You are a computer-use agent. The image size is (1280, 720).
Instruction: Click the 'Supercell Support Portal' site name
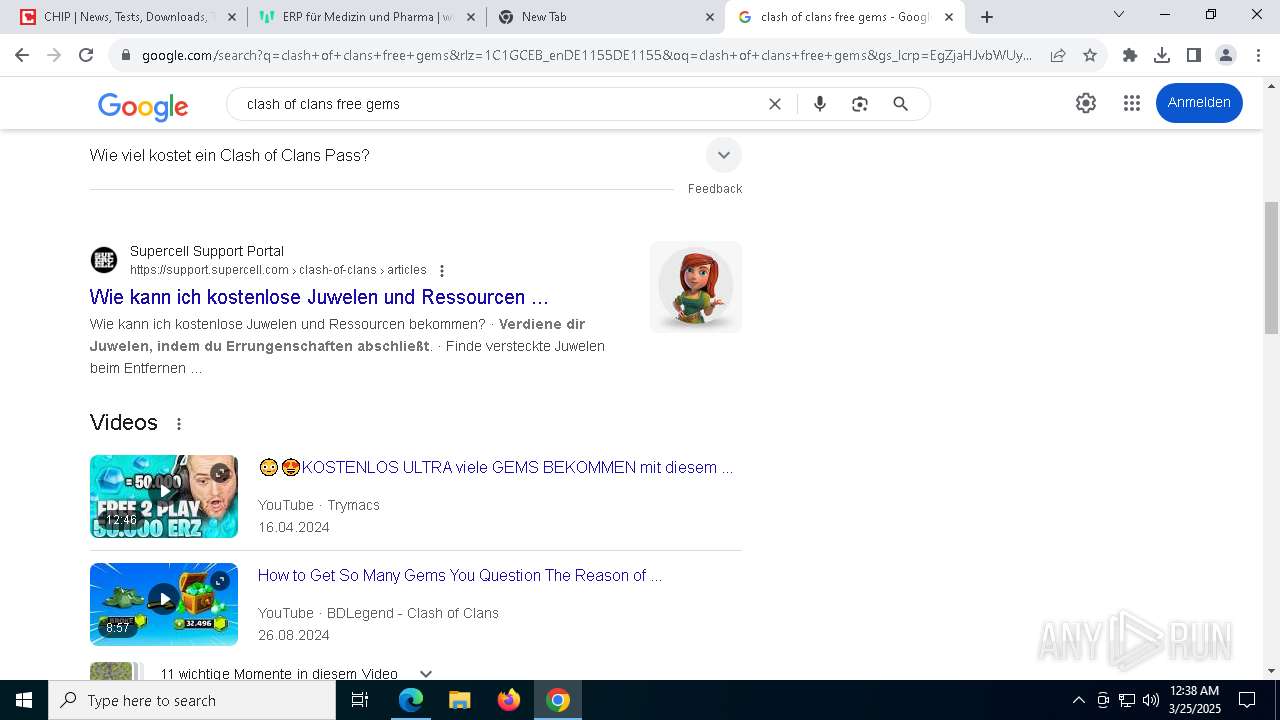tap(207, 251)
